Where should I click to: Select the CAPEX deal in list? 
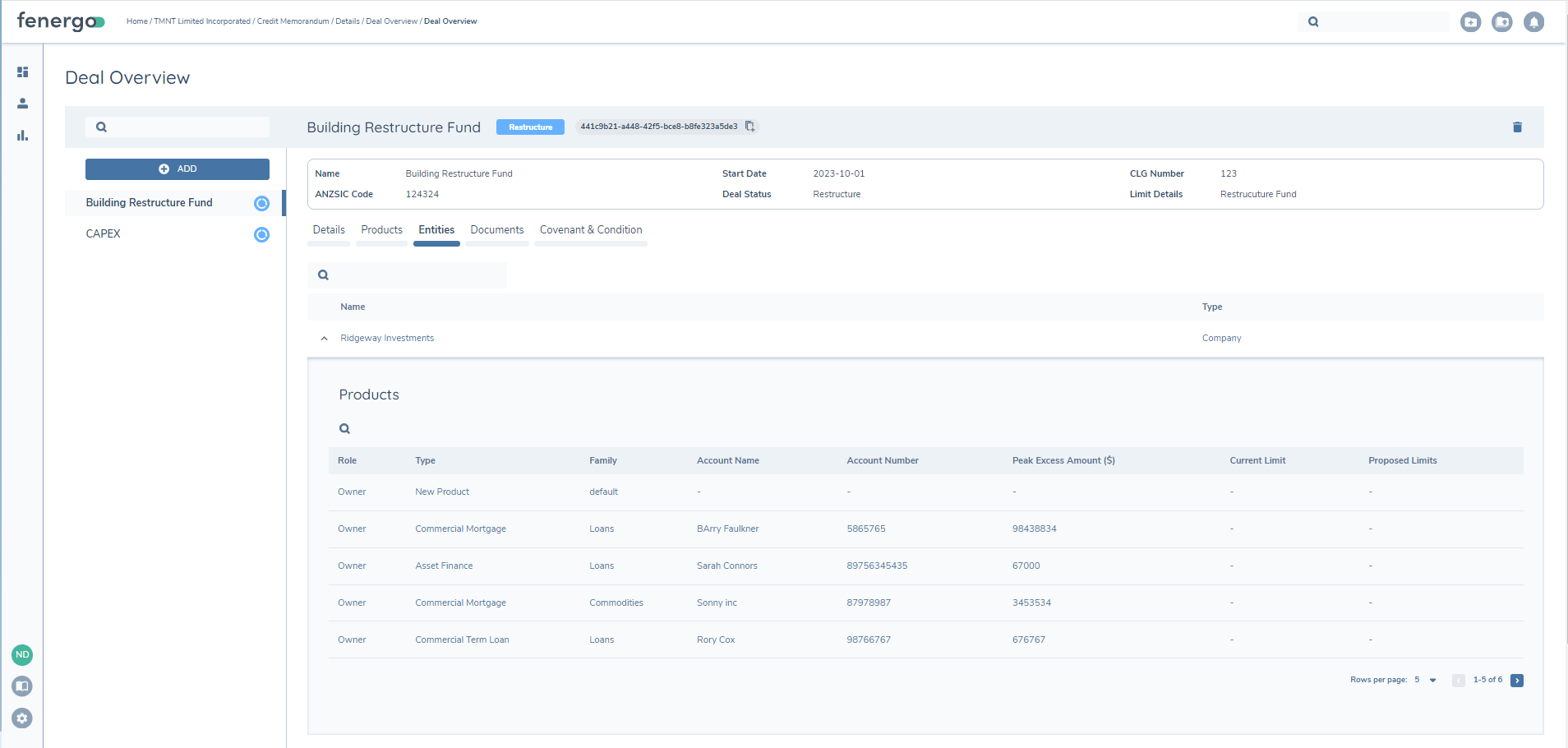[104, 234]
